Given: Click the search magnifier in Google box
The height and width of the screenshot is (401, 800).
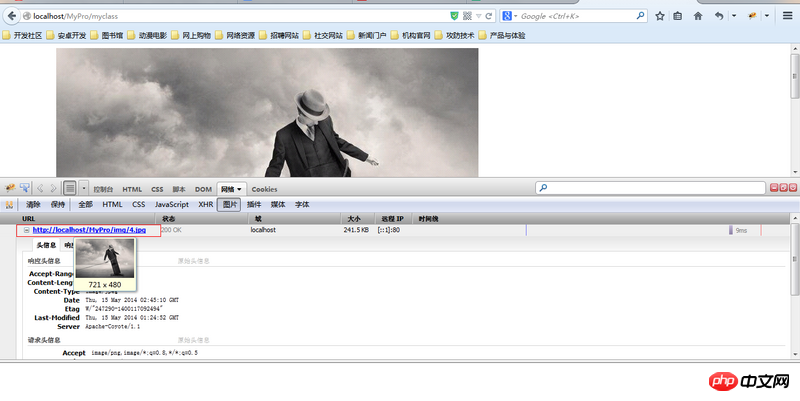Looking at the screenshot, I should point(640,16).
